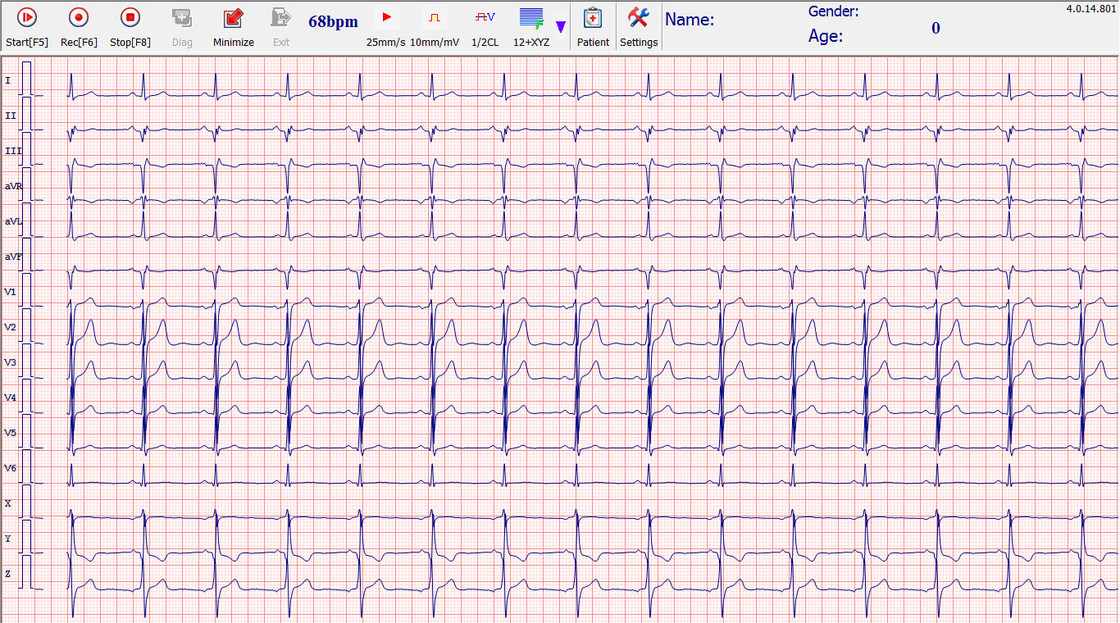The width and height of the screenshot is (1120, 623).
Task: Select the 12+XYZ lead layout icon
Action: tap(531, 26)
